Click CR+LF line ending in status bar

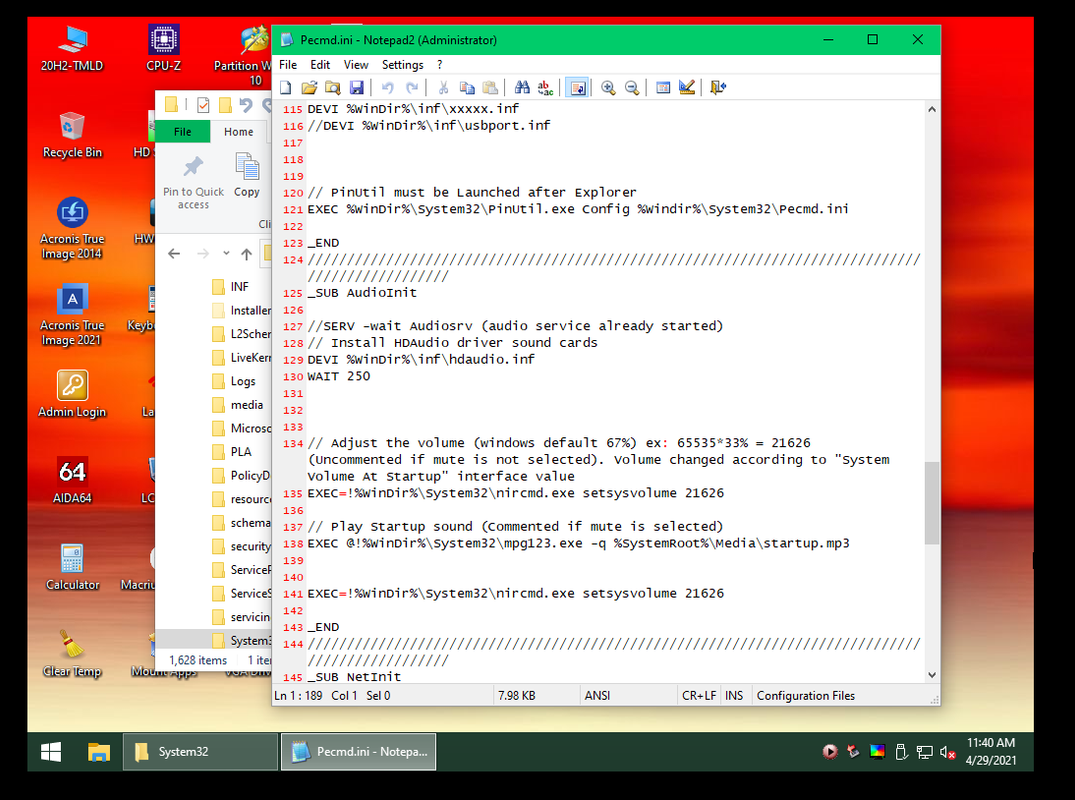(x=699, y=695)
